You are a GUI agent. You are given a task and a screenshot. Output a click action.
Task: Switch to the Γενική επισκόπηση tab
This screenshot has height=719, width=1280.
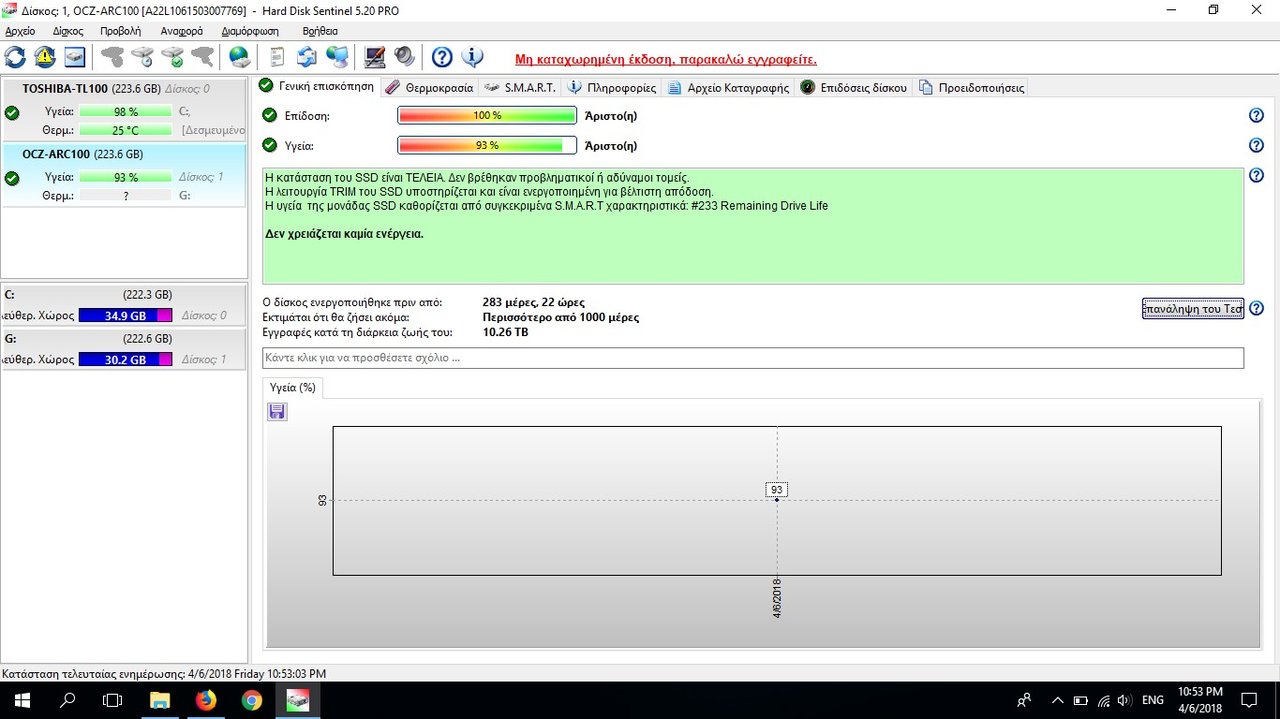pyautogui.click(x=316, y=86)
